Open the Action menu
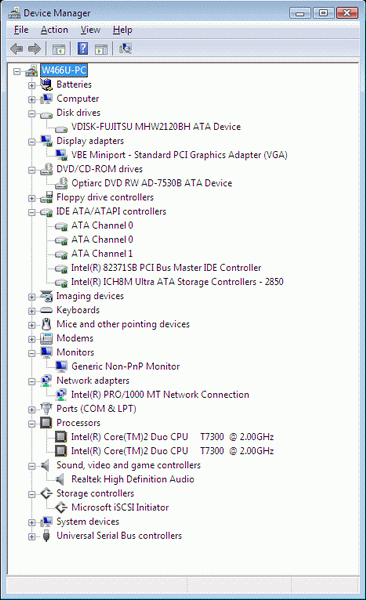The width and height of the screenshot is (366, 600). click(54, 30)
